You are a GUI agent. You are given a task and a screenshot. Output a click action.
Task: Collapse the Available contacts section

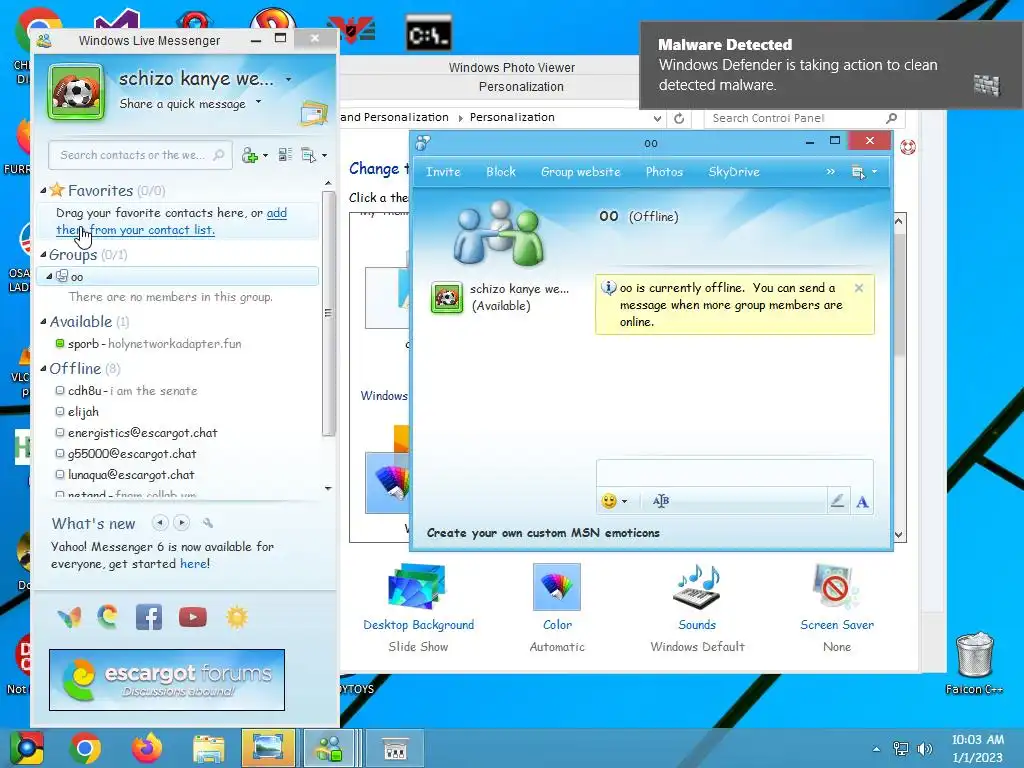[x=43, y=321]
